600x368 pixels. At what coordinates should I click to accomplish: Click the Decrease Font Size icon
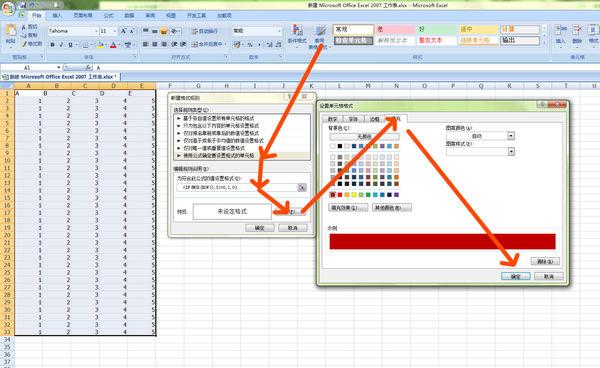coord(132,31)
